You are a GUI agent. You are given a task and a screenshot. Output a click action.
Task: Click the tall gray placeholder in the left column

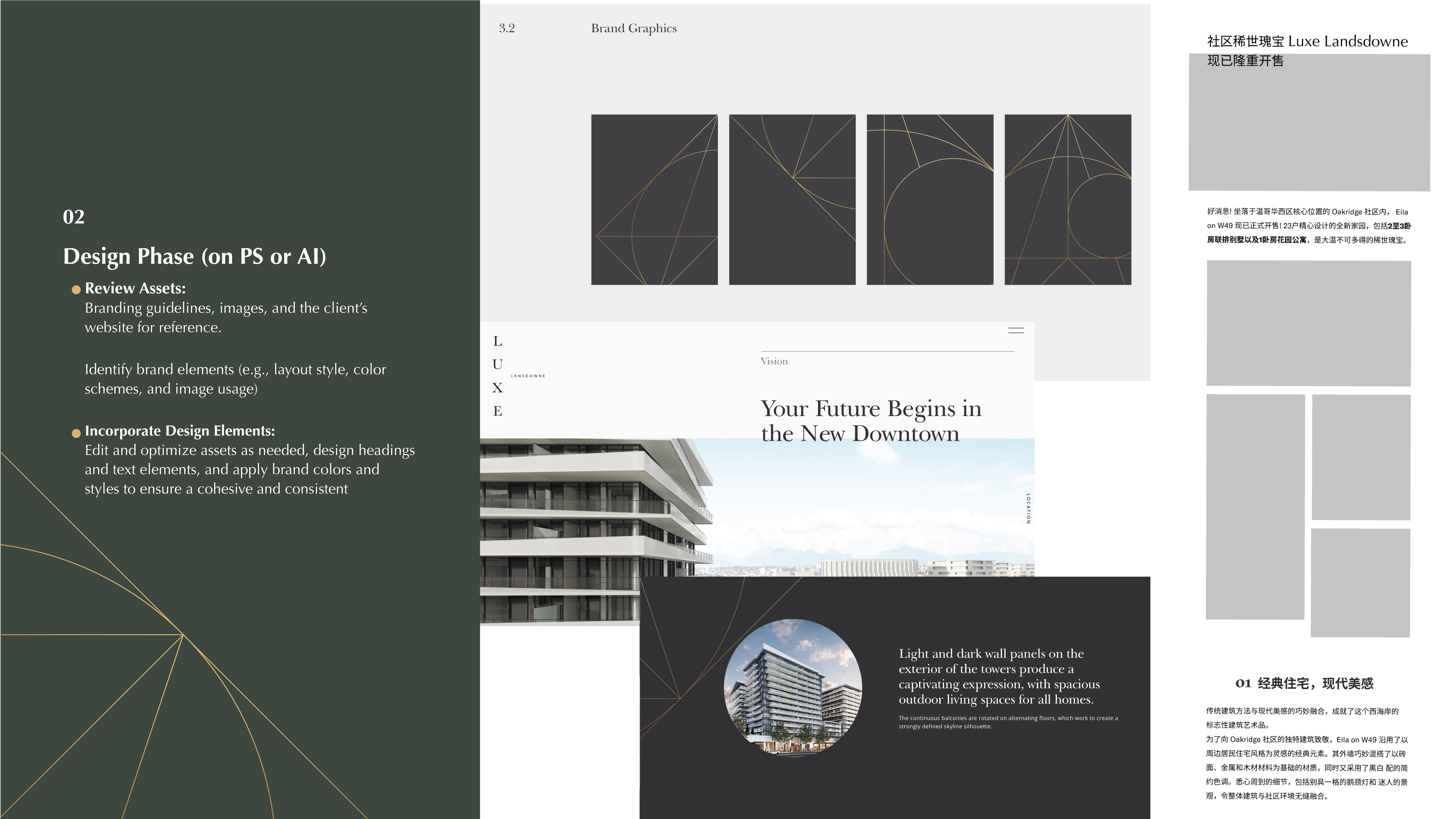point(1255,507)
